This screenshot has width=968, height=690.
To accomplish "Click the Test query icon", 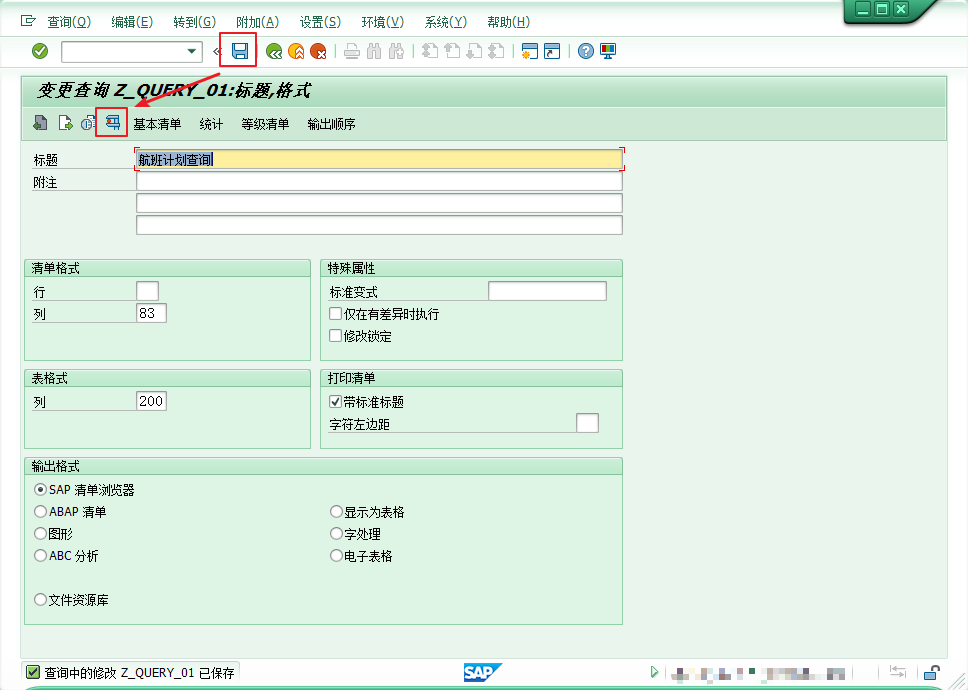I will [x=112, y=122].
